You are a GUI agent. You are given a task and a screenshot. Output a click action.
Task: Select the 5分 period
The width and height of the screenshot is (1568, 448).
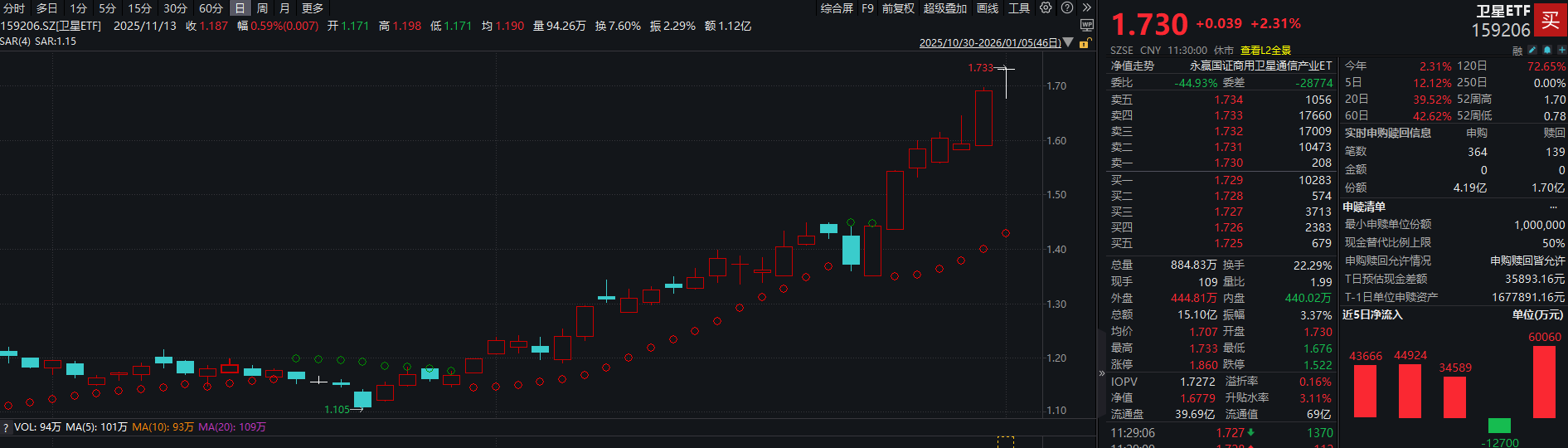[107, 8]
